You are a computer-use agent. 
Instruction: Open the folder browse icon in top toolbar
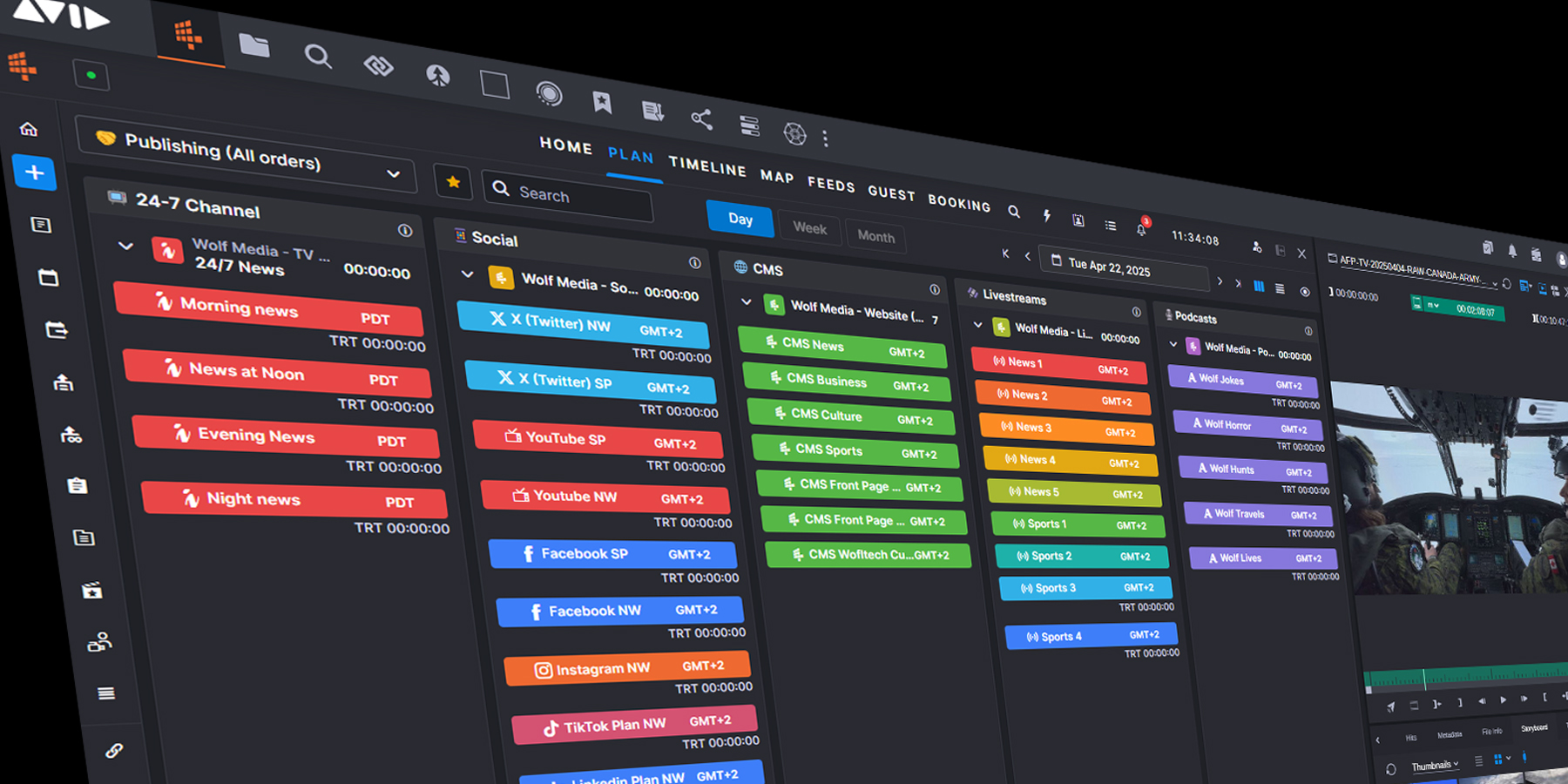tap(253, 44)
